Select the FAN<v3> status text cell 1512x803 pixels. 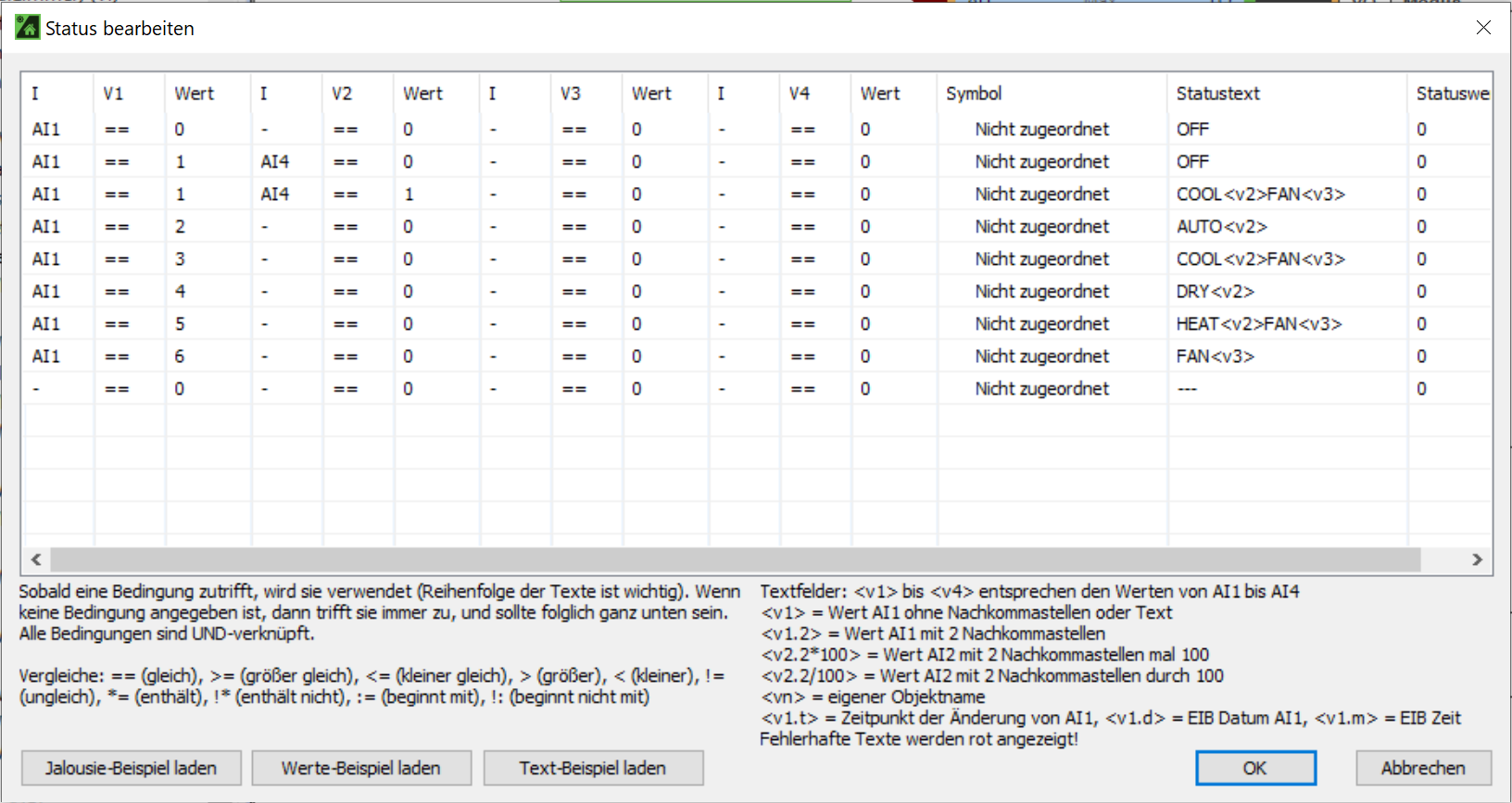pos(1216,357)
